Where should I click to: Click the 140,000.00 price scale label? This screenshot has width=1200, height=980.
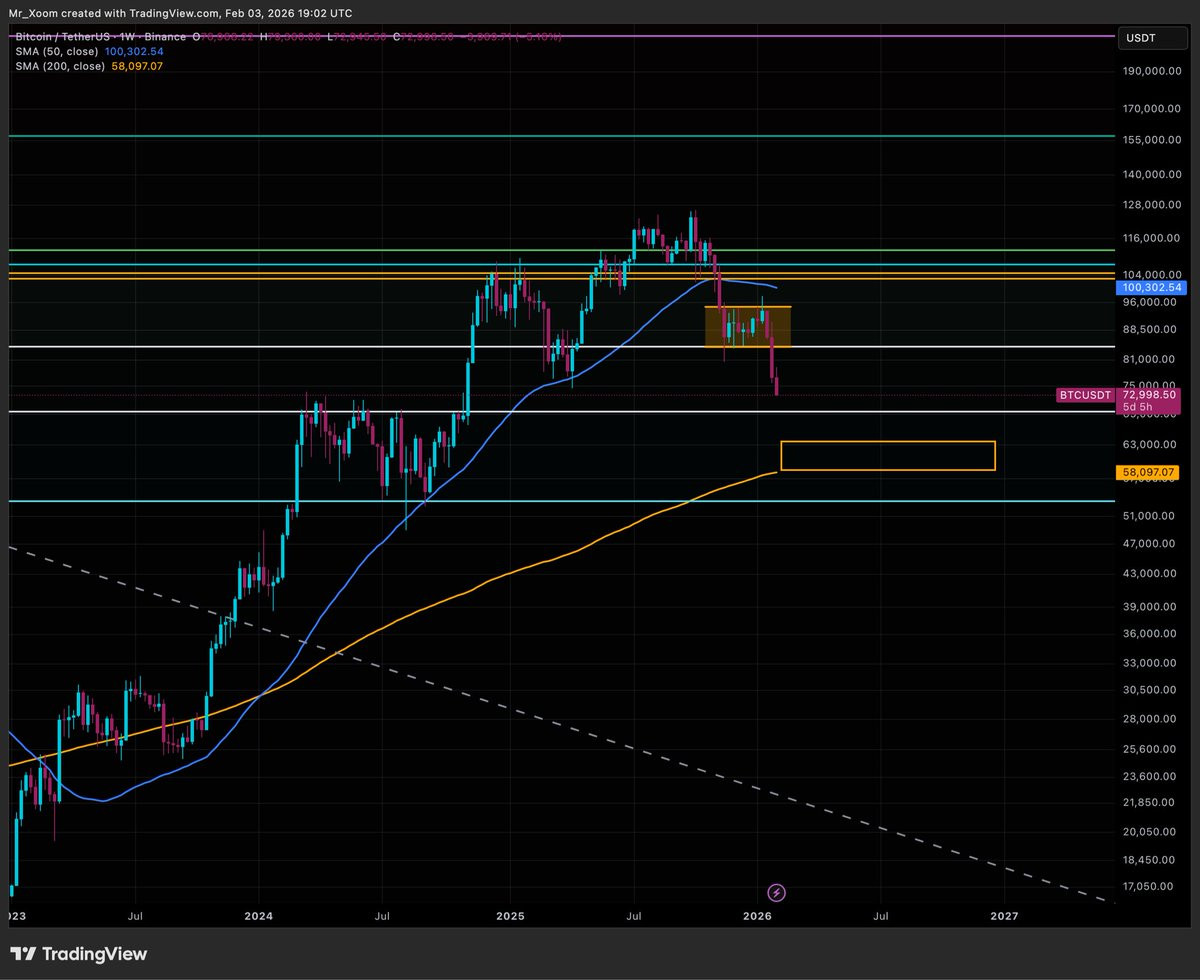[1151, 174]
